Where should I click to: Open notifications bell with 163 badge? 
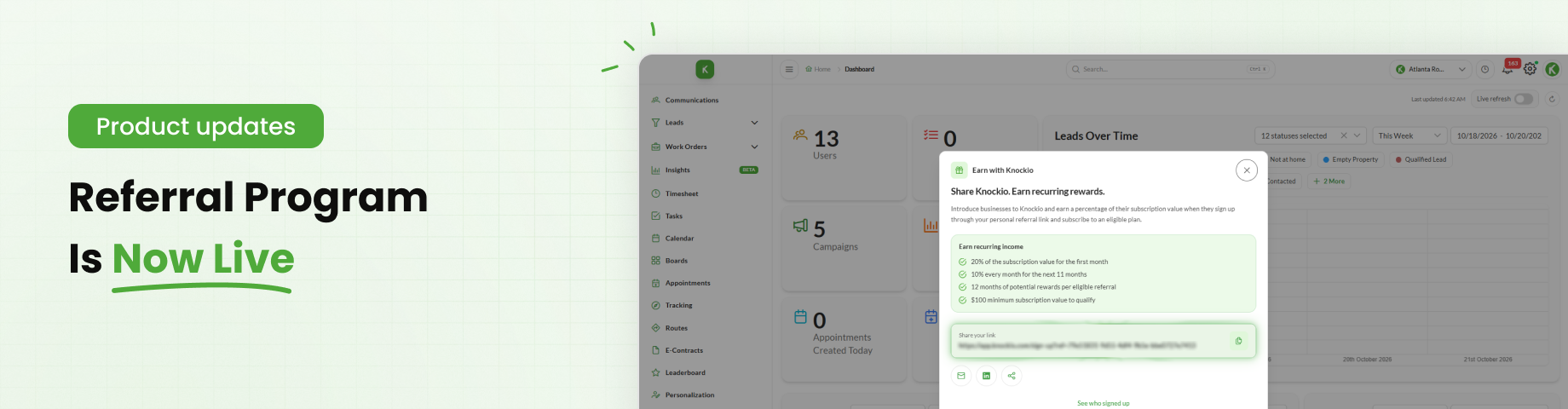(x=1508, y=68)
